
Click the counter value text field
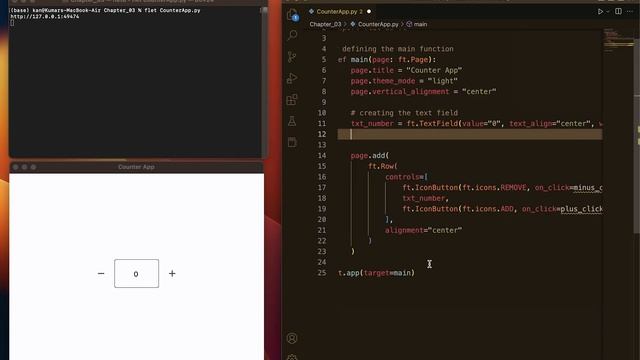click(136, 273)
